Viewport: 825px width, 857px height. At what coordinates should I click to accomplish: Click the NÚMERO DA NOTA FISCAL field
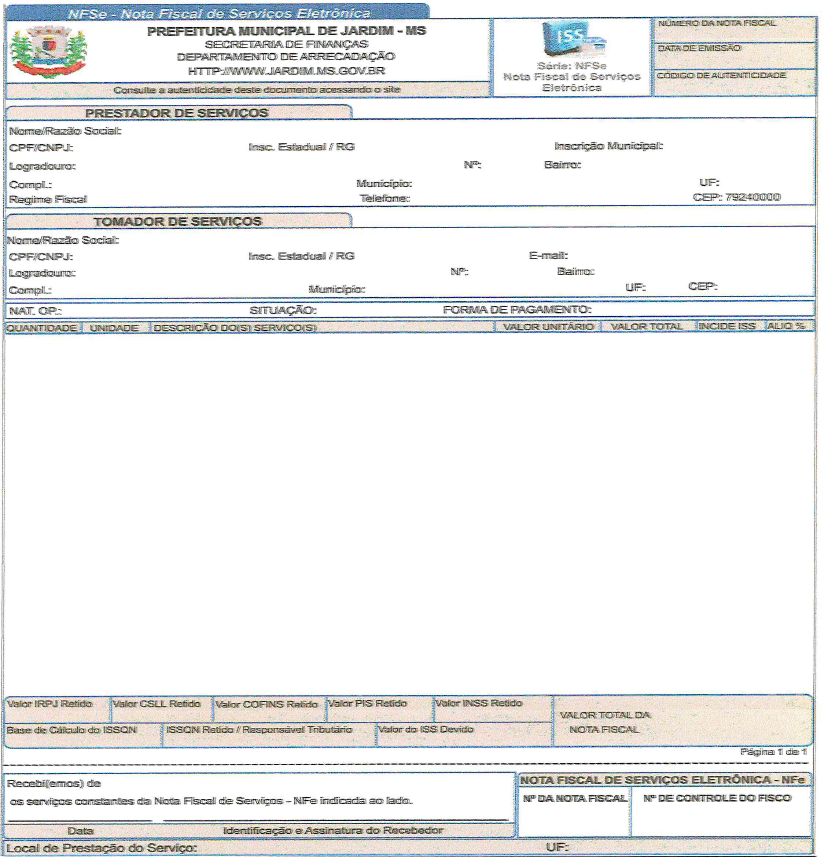[732, 31]
